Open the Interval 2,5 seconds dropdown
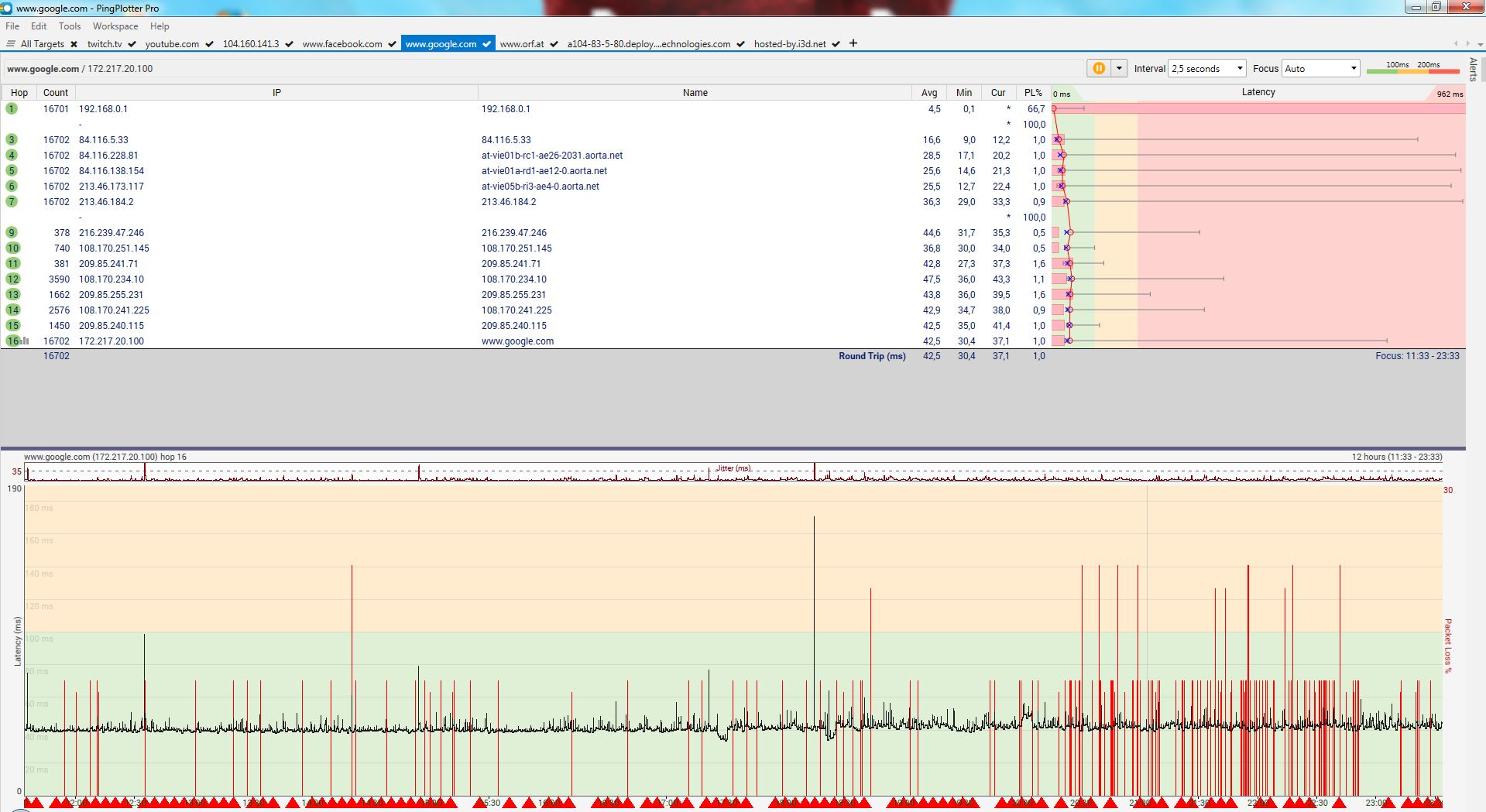Screen dimensions: 1486x812 (1206, 68)
